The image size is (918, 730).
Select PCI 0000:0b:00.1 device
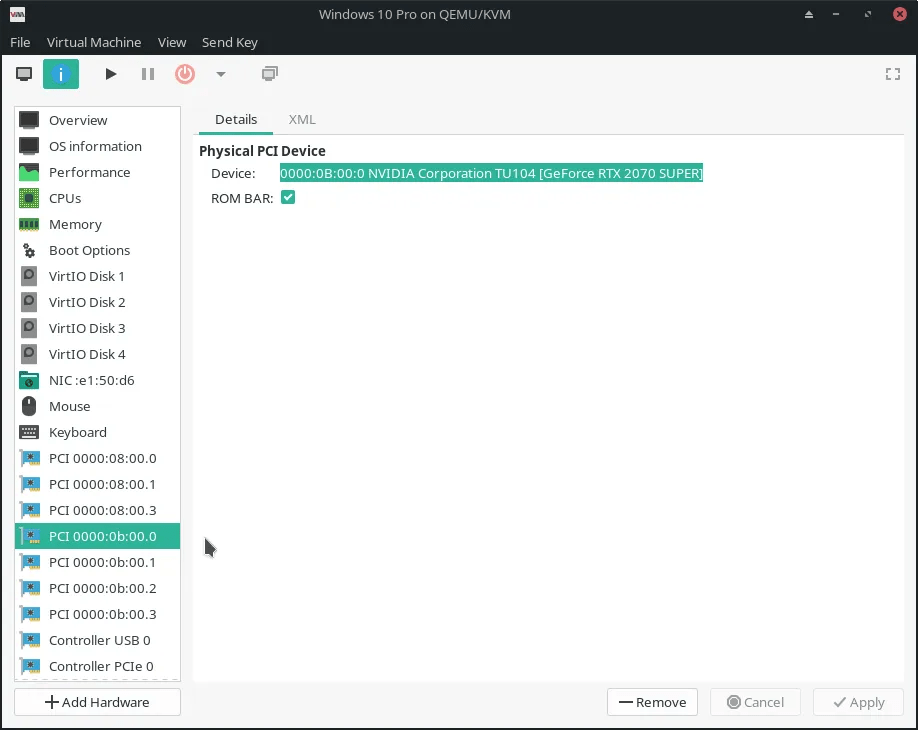pos(97,563)
